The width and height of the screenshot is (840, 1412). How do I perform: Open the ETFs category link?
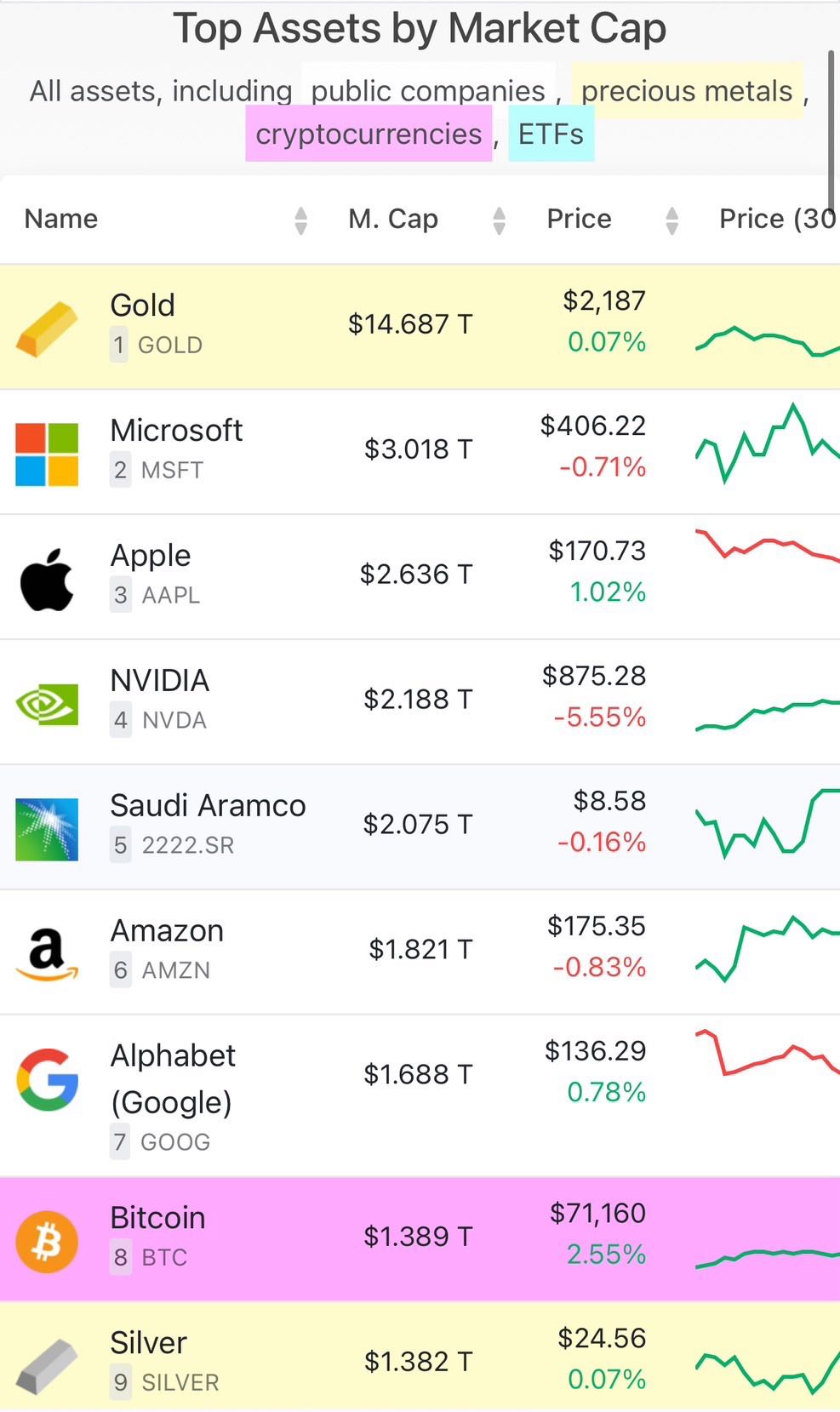[x=551, y=134]
